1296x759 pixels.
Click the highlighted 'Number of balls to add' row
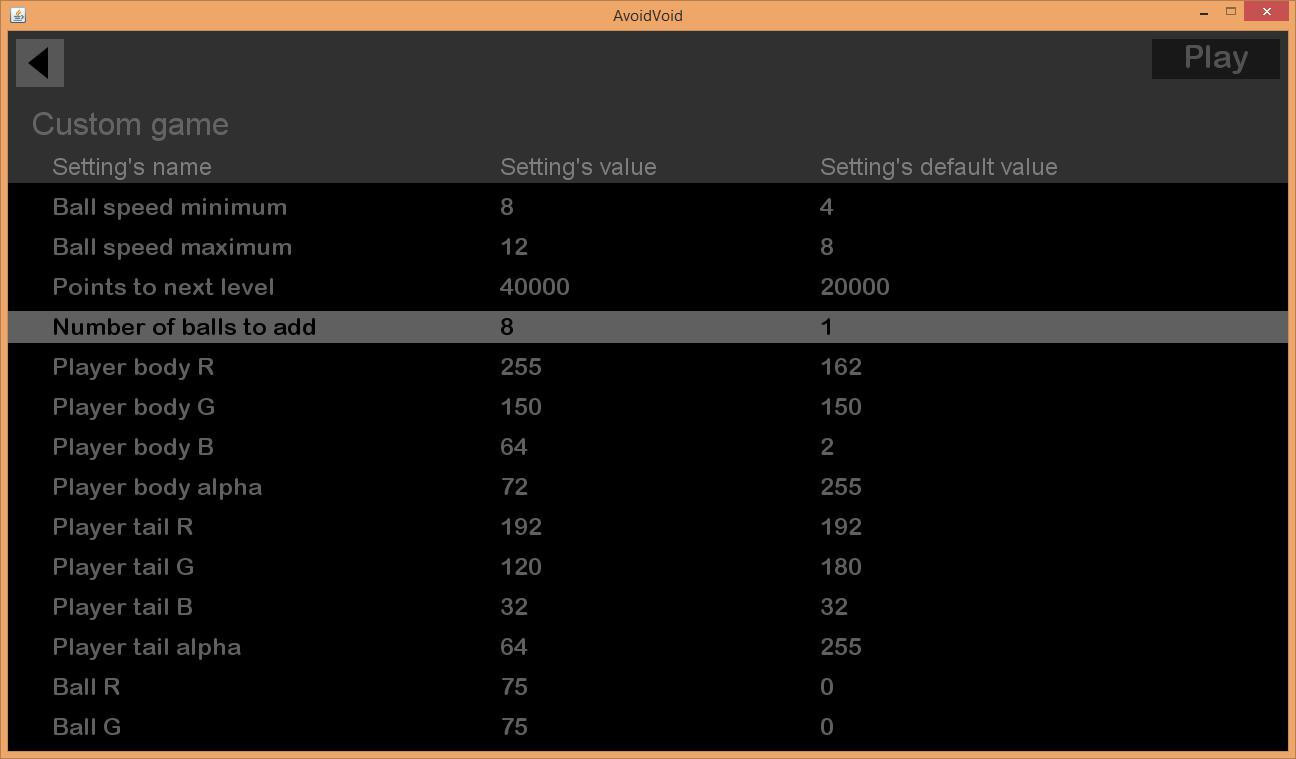(648, 327)
